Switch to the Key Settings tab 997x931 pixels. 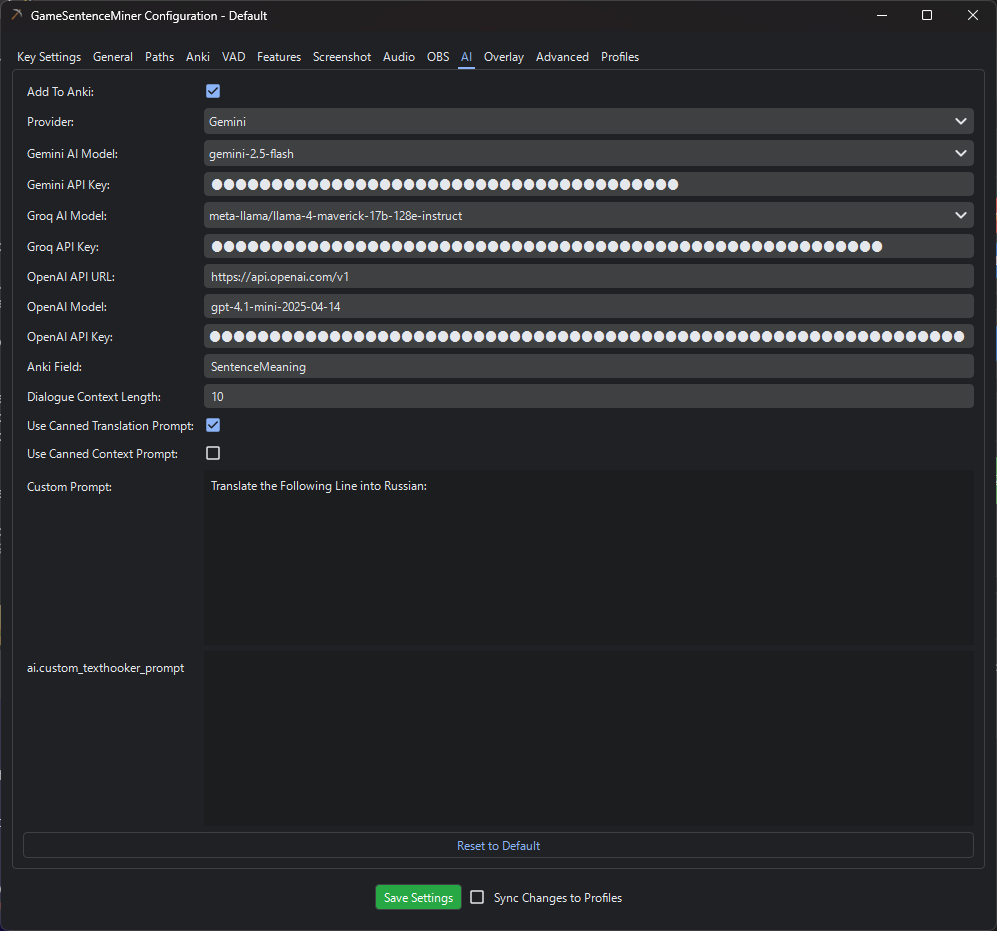click(x=48, y=57)
